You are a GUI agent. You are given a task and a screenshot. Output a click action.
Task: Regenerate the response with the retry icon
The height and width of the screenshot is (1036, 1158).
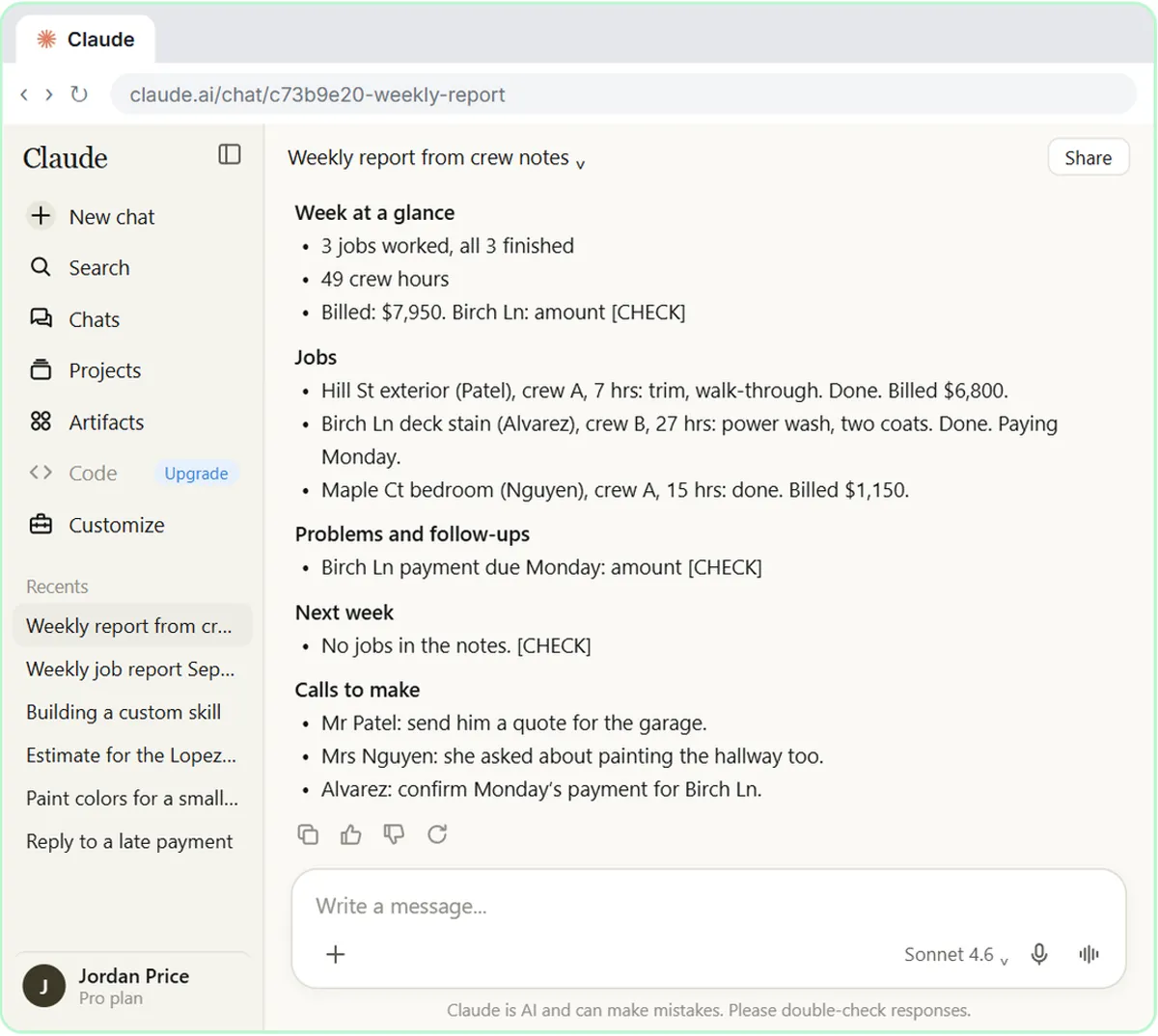tap(437, 834)
